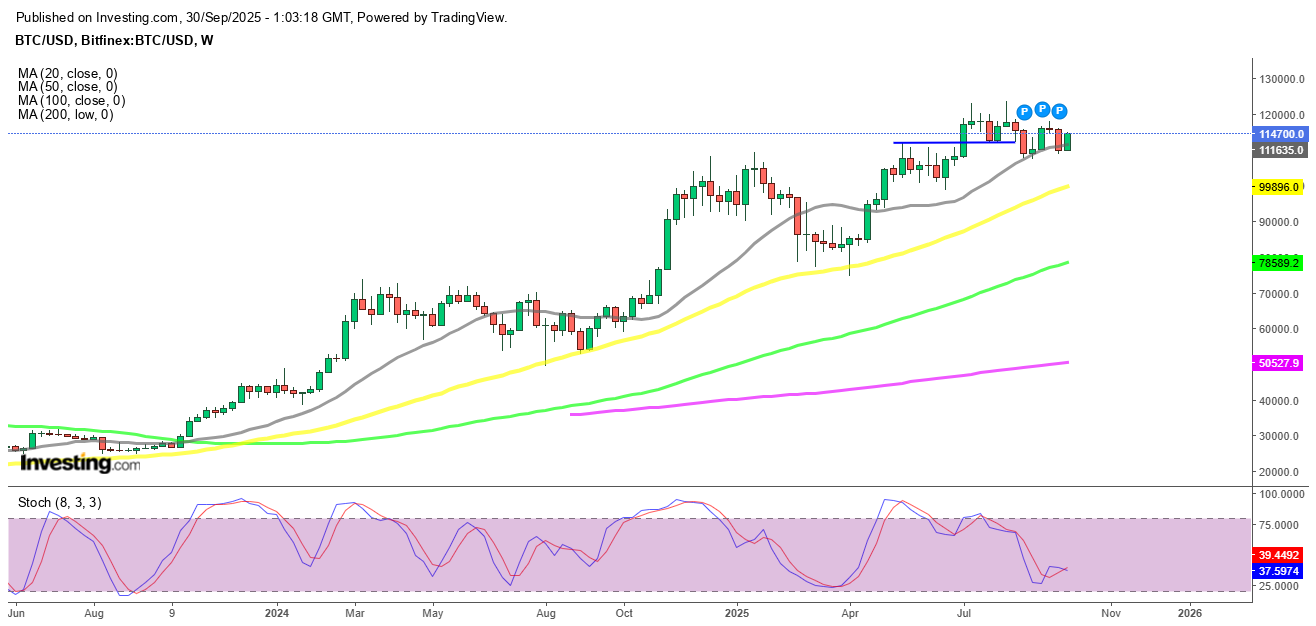Select the MA (20, close, 0) legend

(67, 73)
